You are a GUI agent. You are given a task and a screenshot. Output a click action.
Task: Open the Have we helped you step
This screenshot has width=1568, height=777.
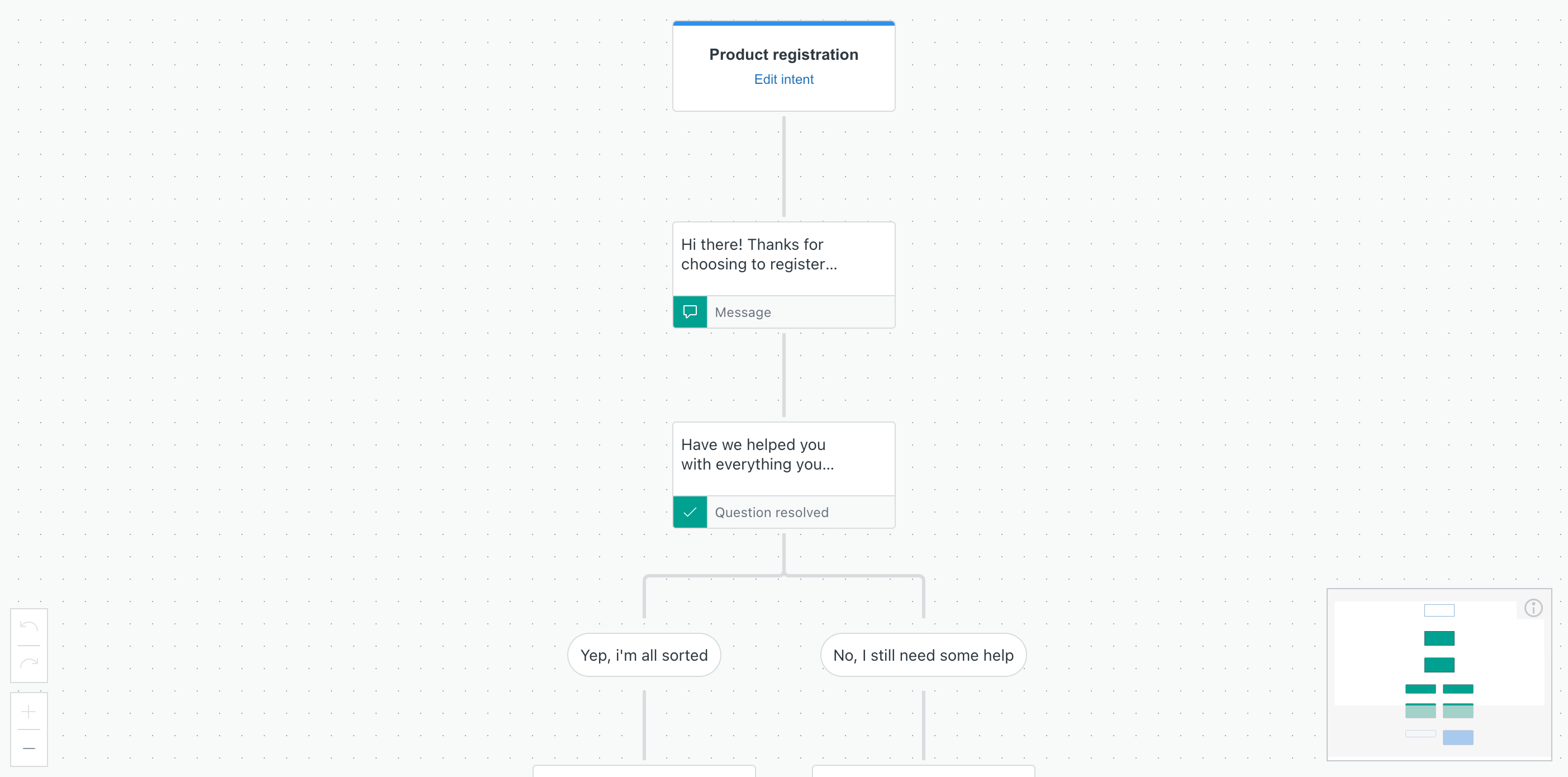click(783, 458)
